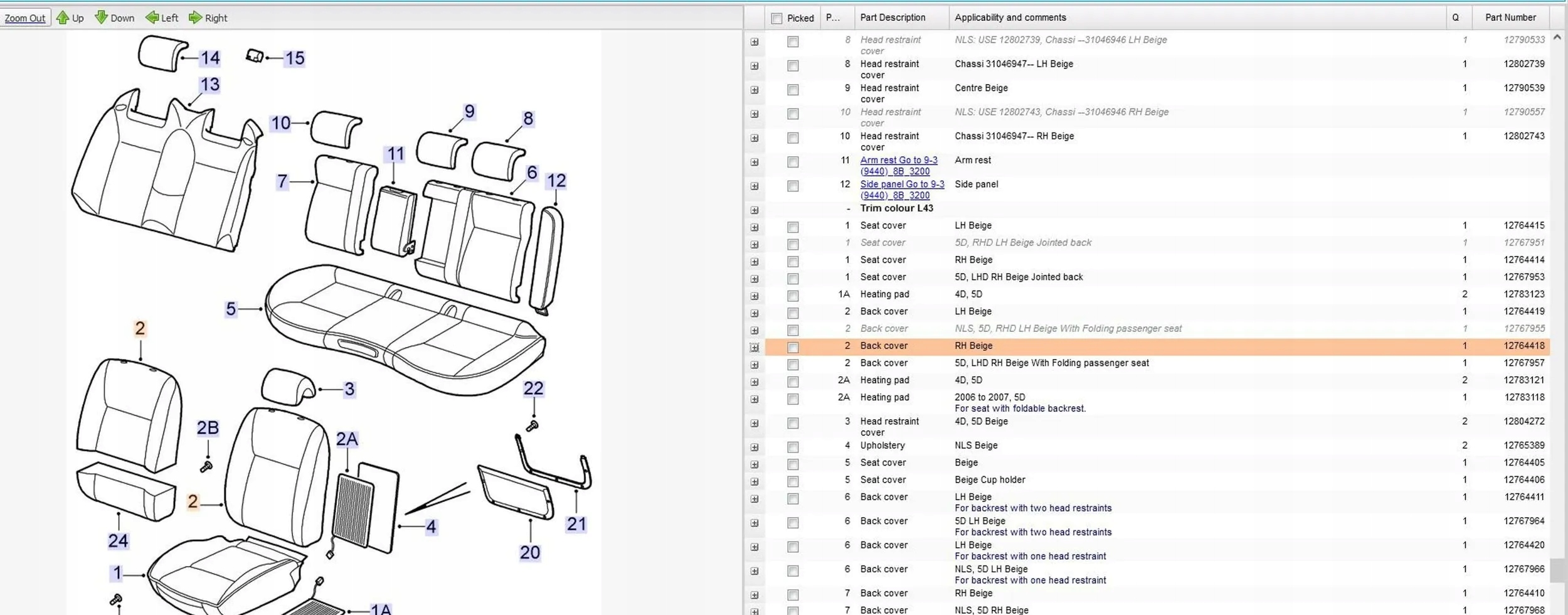Tick the checkbox for part 12802739
The width and height of the screenshot is (1568, 615).
click(793, 66)
